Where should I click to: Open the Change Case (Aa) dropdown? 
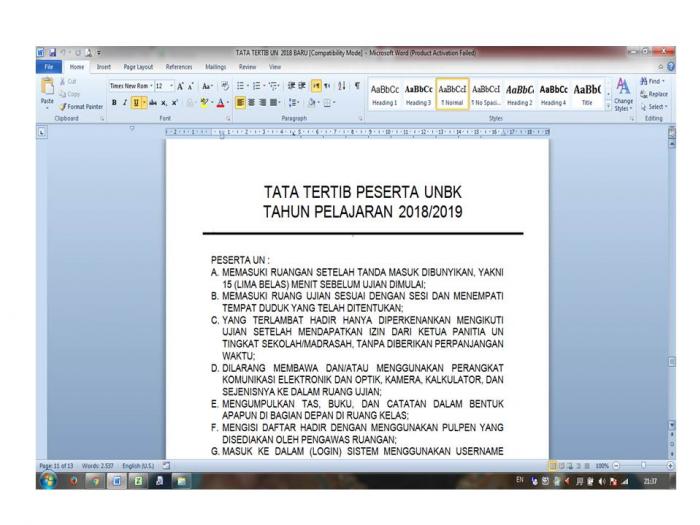tap(207, 86)
